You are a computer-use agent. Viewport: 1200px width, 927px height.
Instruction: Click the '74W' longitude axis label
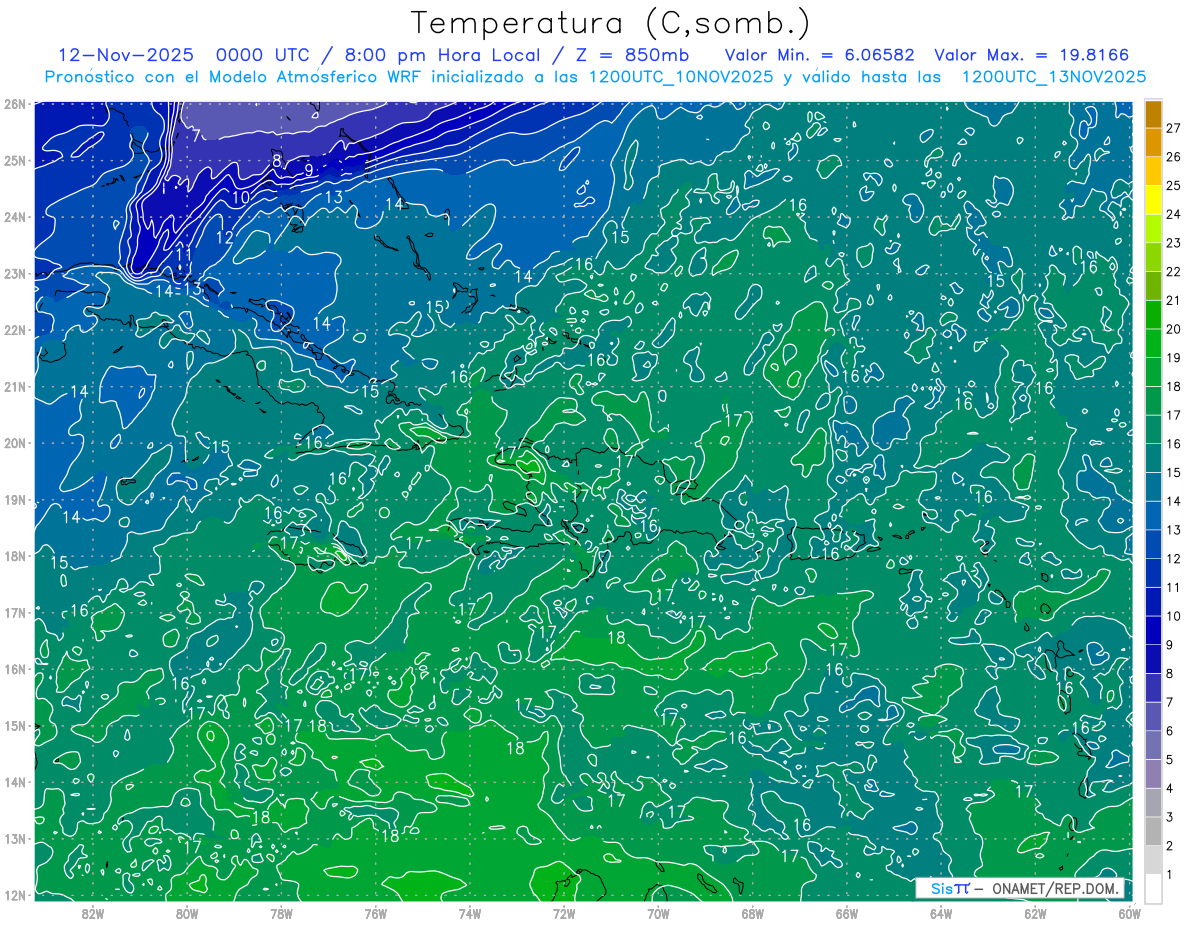click(x=470, y=912)
